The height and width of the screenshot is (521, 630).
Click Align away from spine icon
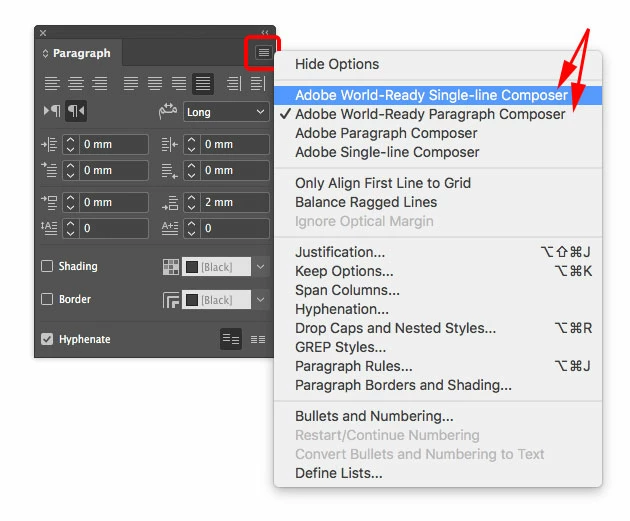tap(258, 84)
